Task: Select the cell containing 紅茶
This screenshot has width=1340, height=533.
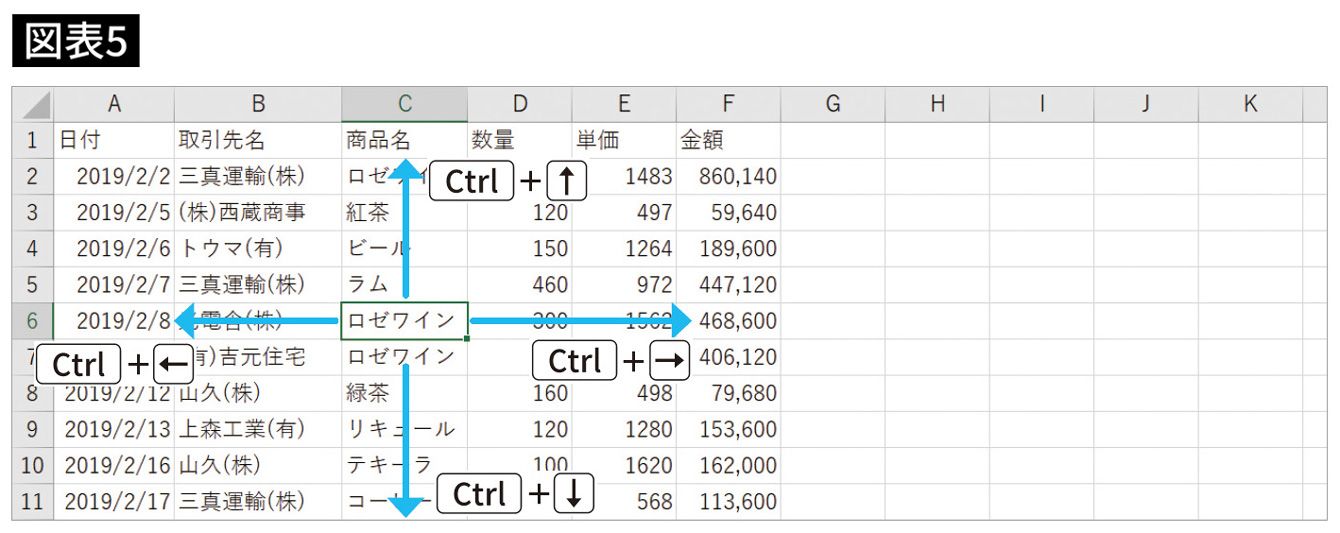Action: [404, 212]
